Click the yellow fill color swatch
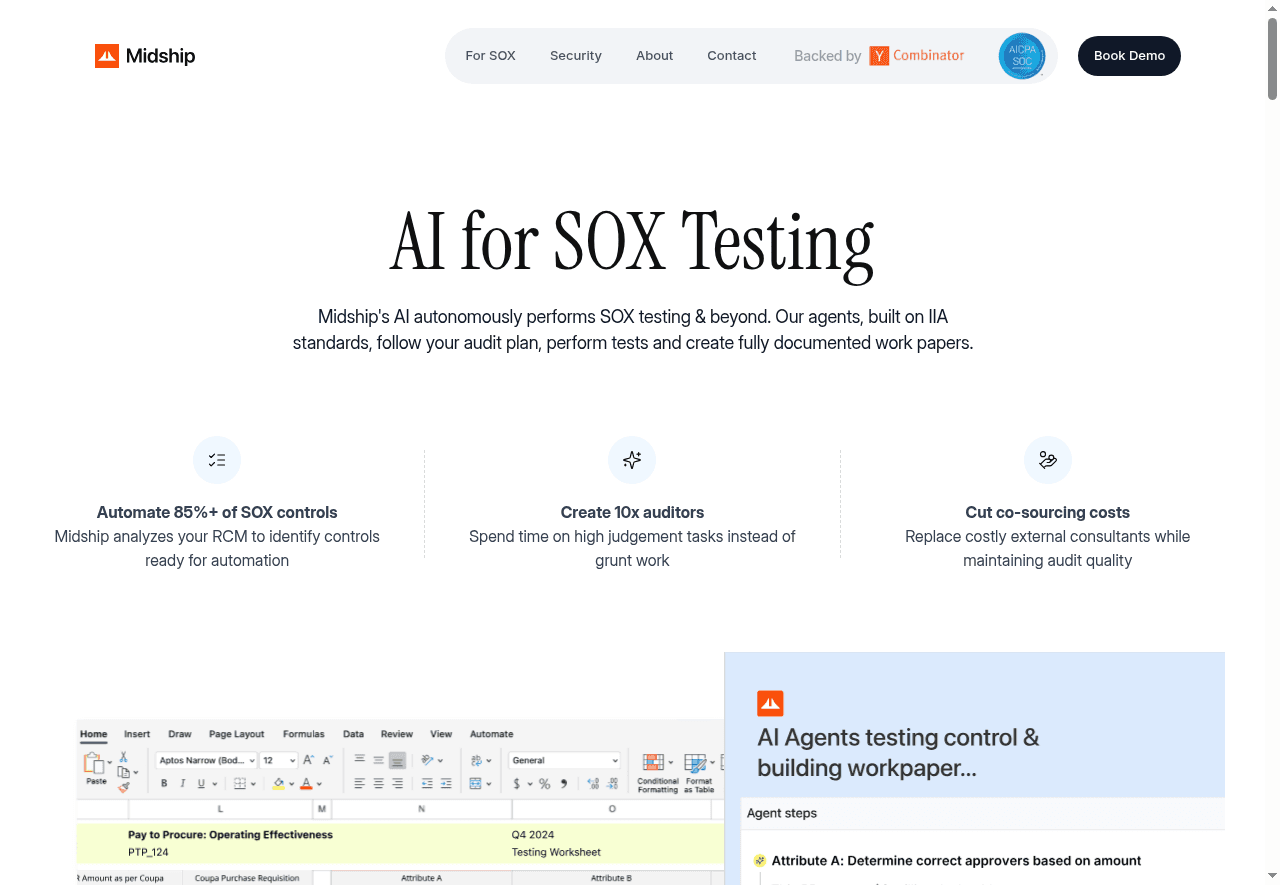1280x885 pixels. pos(279,784)
